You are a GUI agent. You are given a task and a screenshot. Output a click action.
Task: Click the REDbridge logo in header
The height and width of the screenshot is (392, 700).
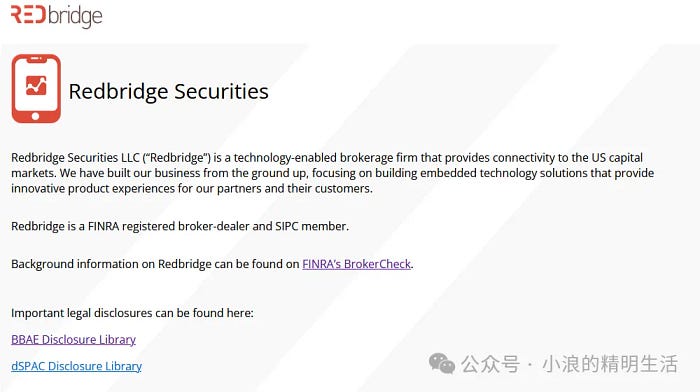pos(56,16)
